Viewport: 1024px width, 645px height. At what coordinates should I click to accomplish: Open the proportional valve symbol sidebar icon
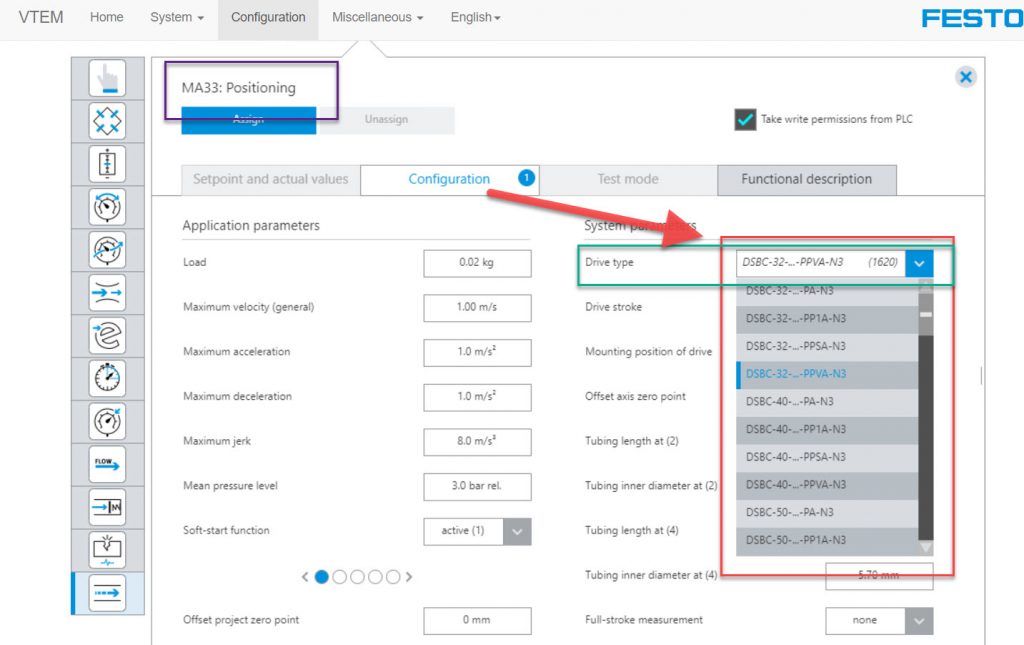point(107,164)
